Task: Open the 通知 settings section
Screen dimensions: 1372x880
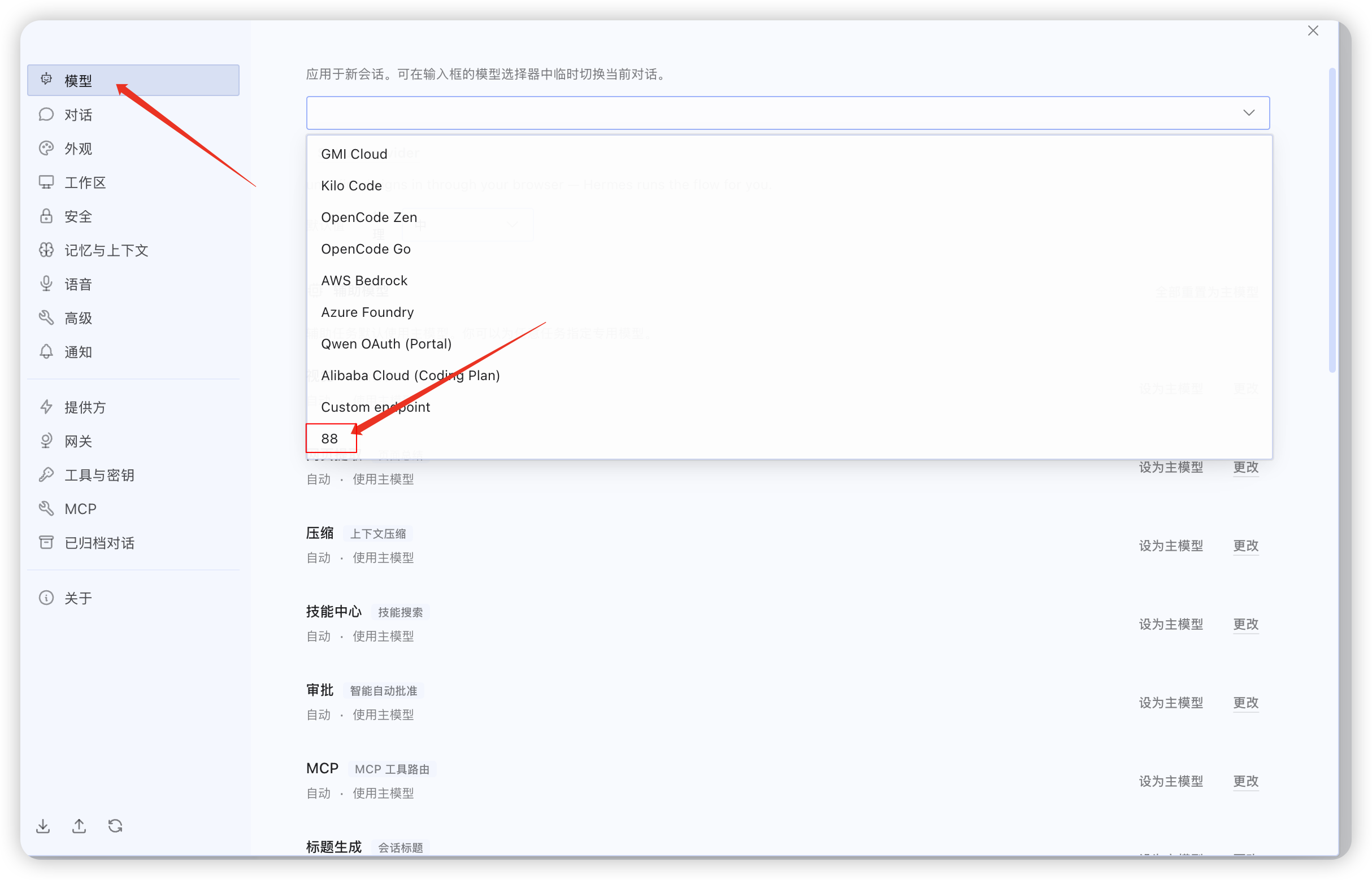Action: point(133,352)
